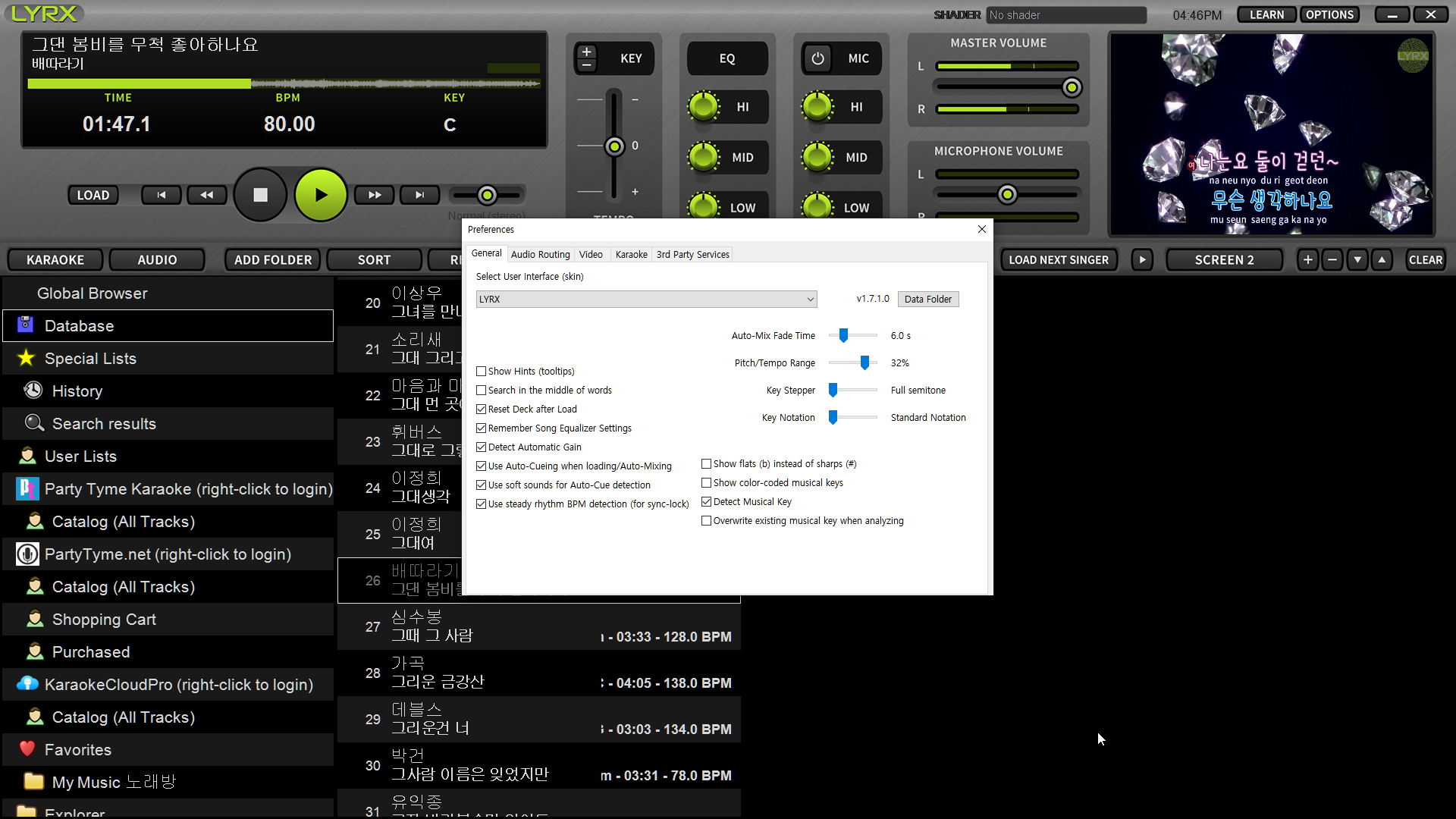Adjust the Microphone Volume slider knob
Screen dimensions: 1456x819
click(x=1007, y=195)
